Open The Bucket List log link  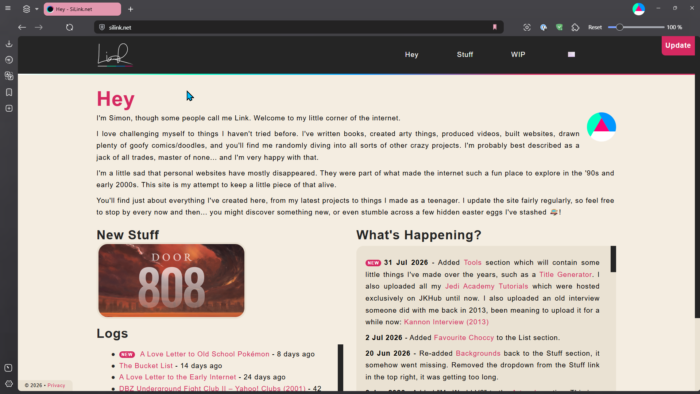[x=146, y=365]
